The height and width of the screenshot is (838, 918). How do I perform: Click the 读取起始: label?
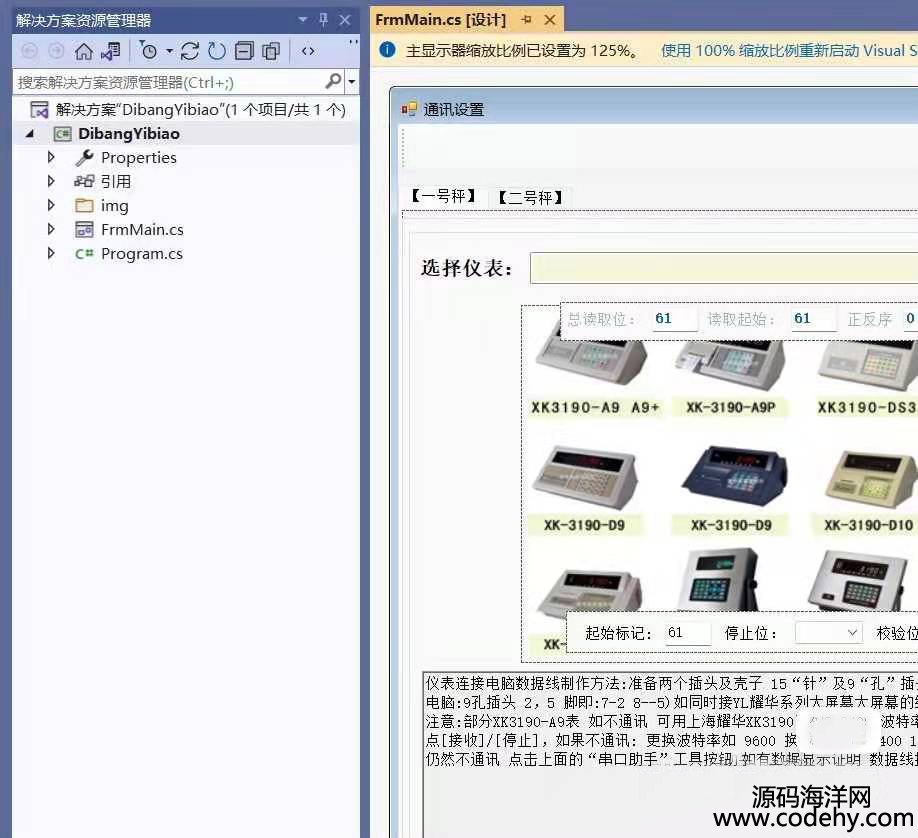[x=742, y=319]
